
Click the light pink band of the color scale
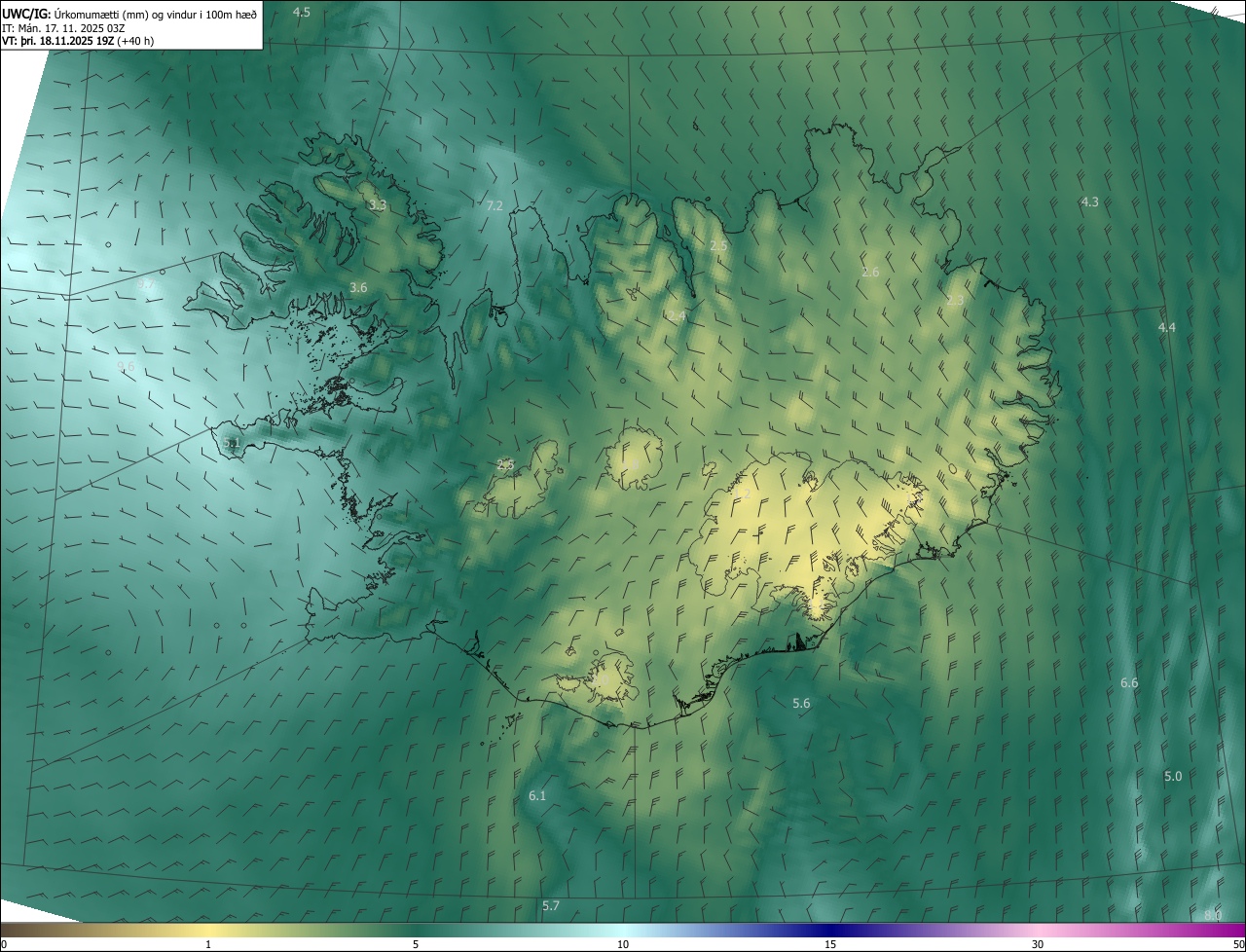[1038, 930]
